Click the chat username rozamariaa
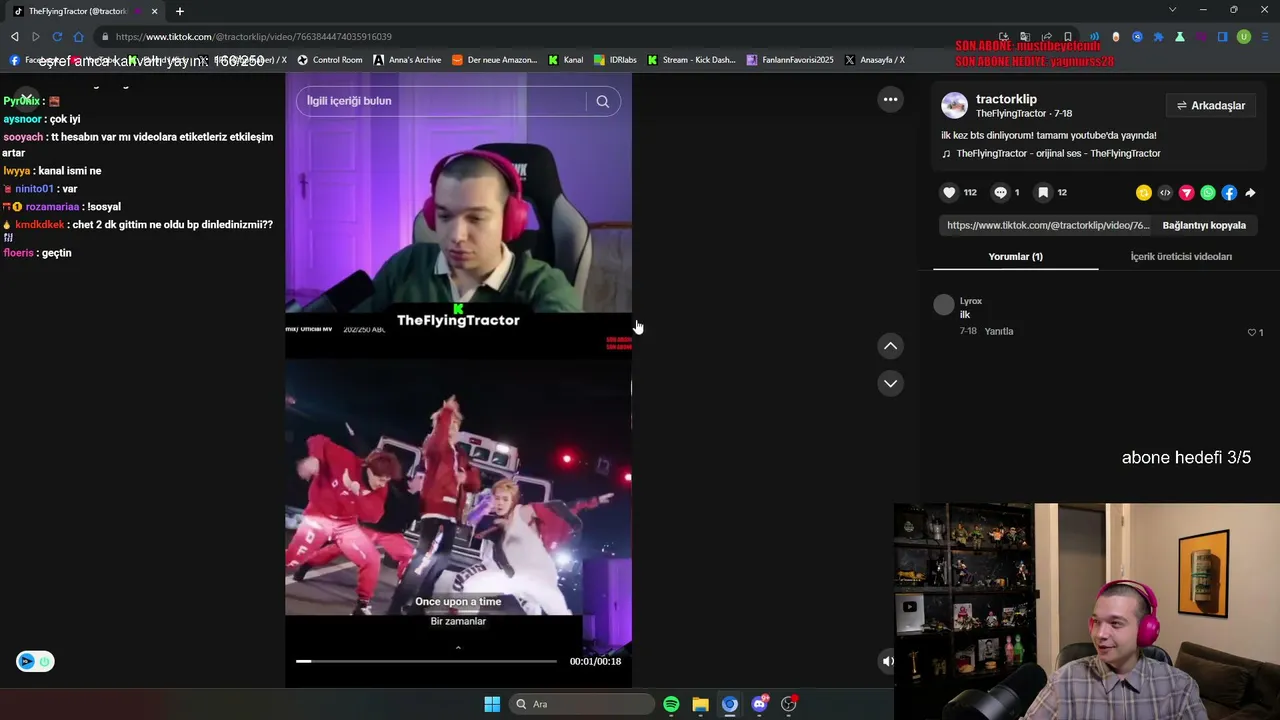The height and width of the screenshot is (720, 1280). [x=53, y=207]
